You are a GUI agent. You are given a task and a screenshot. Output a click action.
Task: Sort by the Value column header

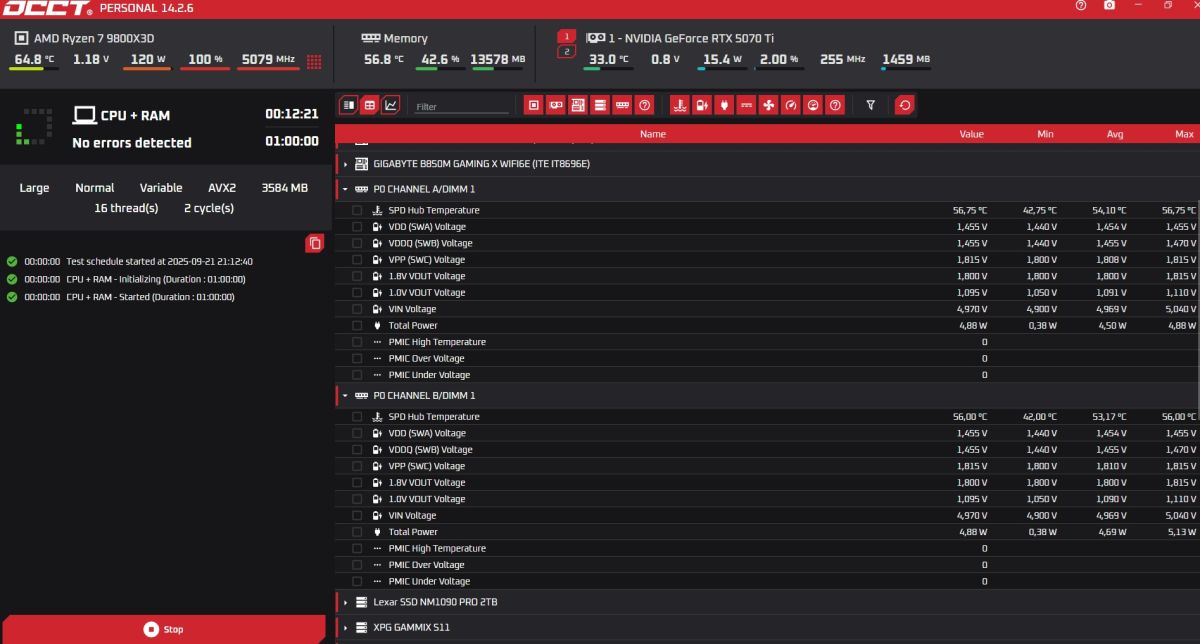click(x=972, y=134)
